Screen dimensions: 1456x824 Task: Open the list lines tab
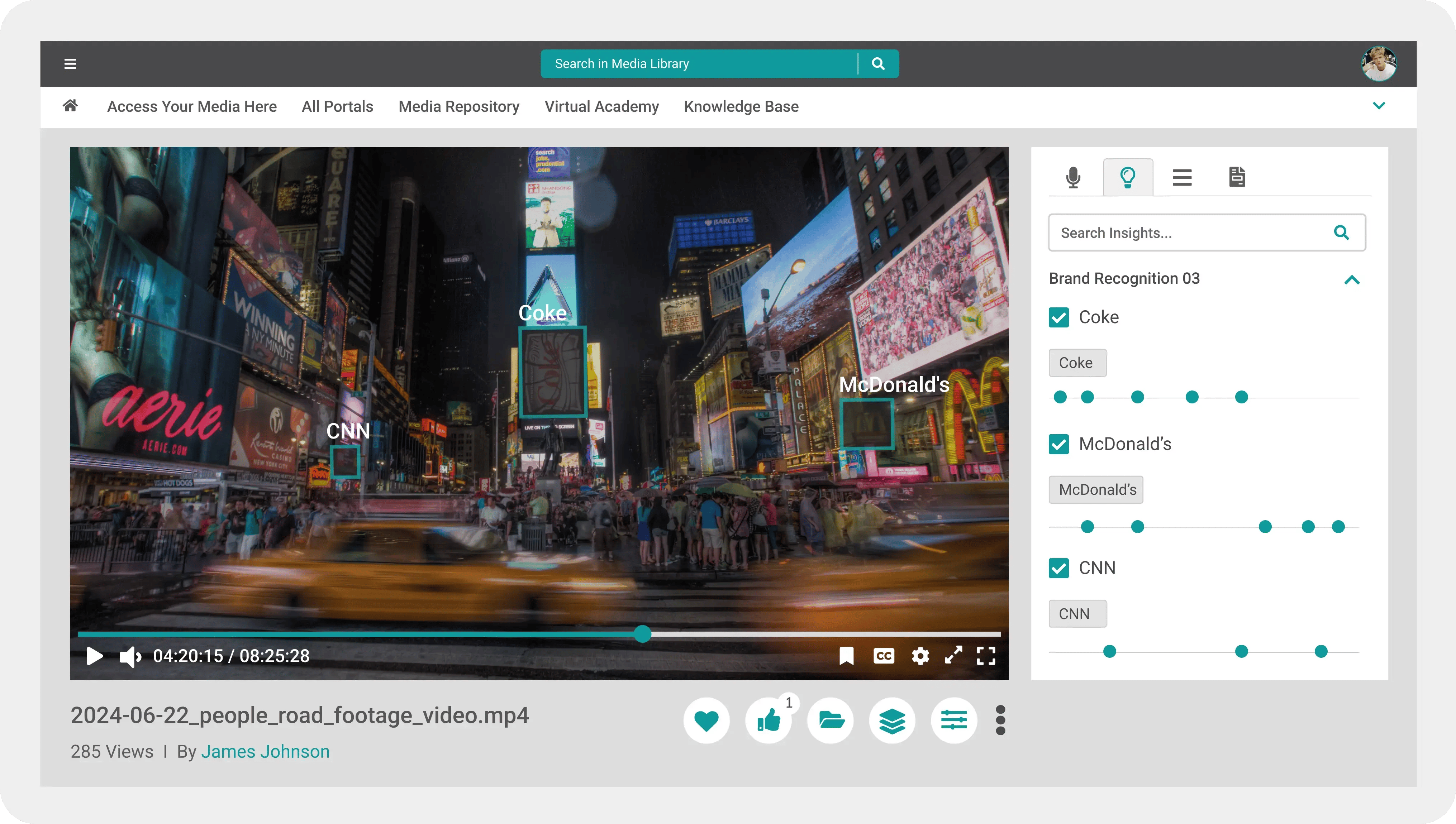[1182, 177]
